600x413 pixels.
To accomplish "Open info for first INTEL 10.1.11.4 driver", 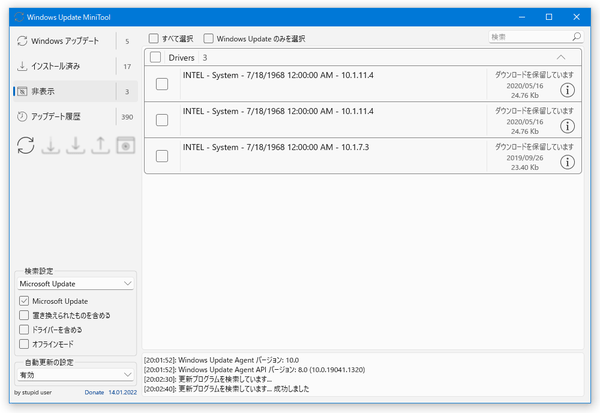I will click(x=567, y=90).
